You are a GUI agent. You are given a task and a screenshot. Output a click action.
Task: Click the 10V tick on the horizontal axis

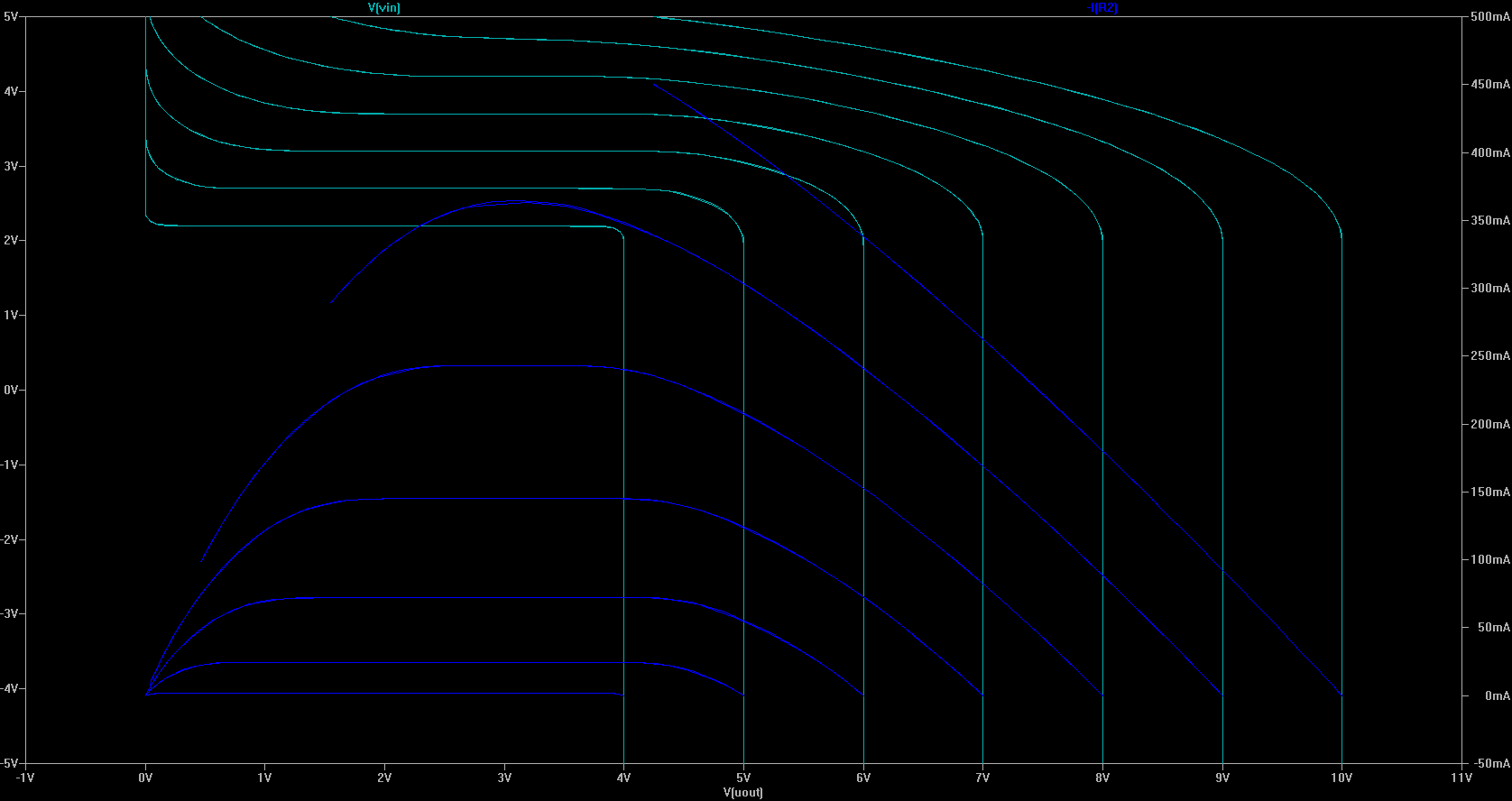click(x=1341, y=778)
